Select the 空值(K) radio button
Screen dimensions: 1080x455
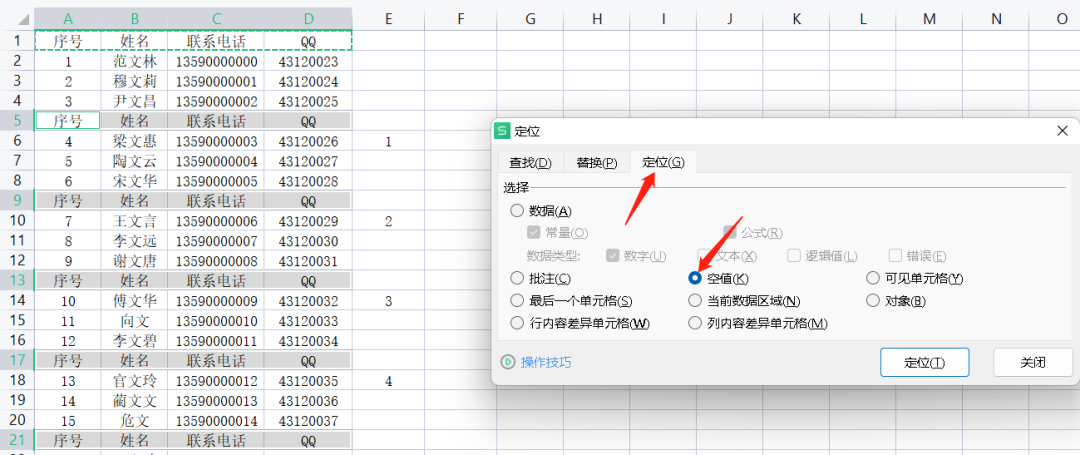695,278
